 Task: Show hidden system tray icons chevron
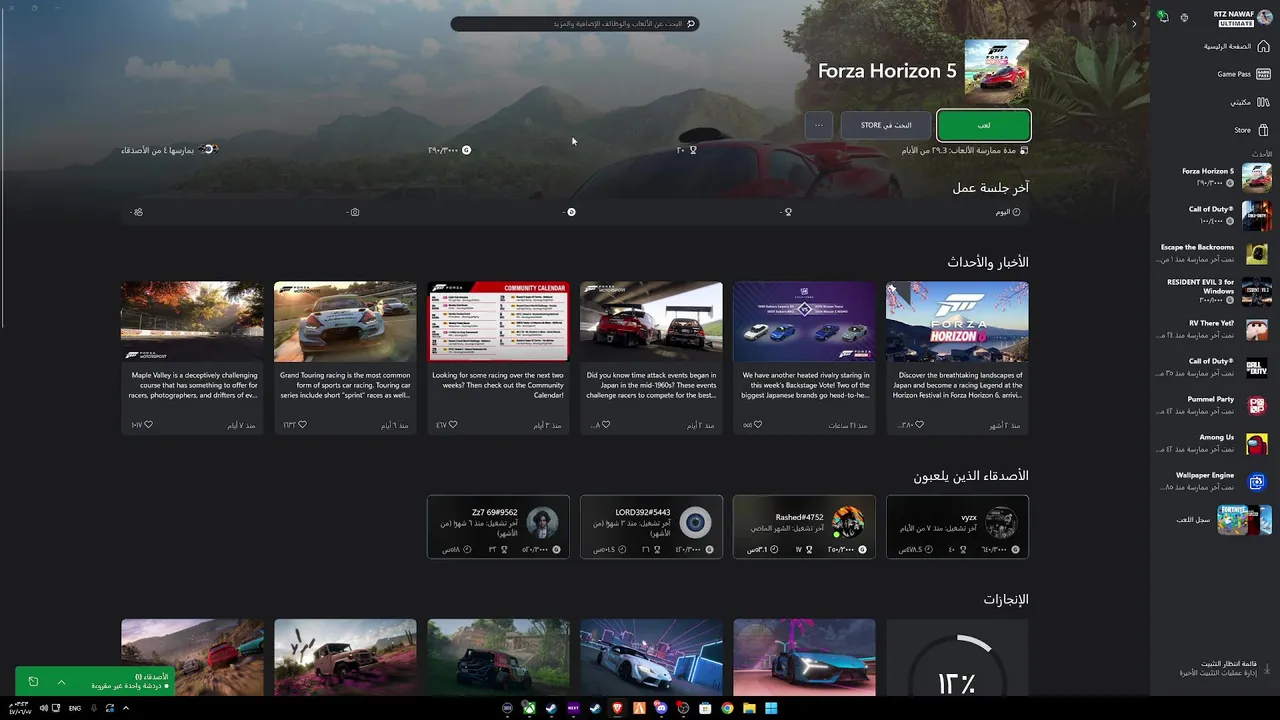coord(126,708)
